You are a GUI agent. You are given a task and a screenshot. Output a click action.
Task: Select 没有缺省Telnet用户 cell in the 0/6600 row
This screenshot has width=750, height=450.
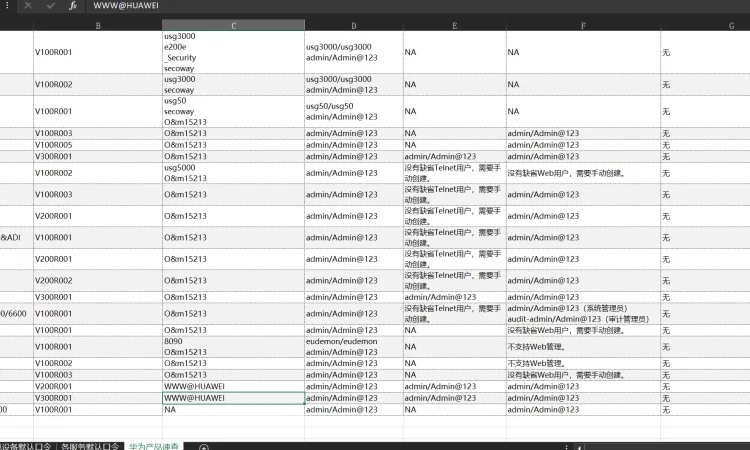454,314
